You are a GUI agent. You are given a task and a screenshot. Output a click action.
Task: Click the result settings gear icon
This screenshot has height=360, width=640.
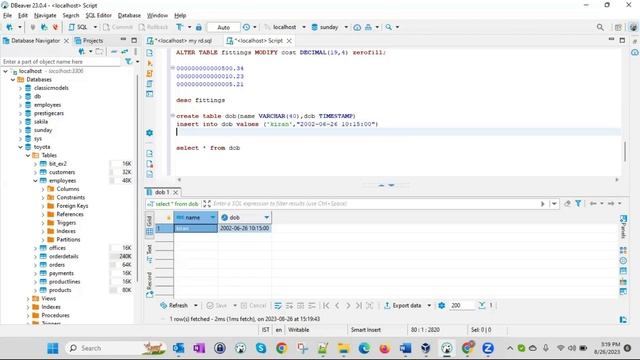pos(442,305)
